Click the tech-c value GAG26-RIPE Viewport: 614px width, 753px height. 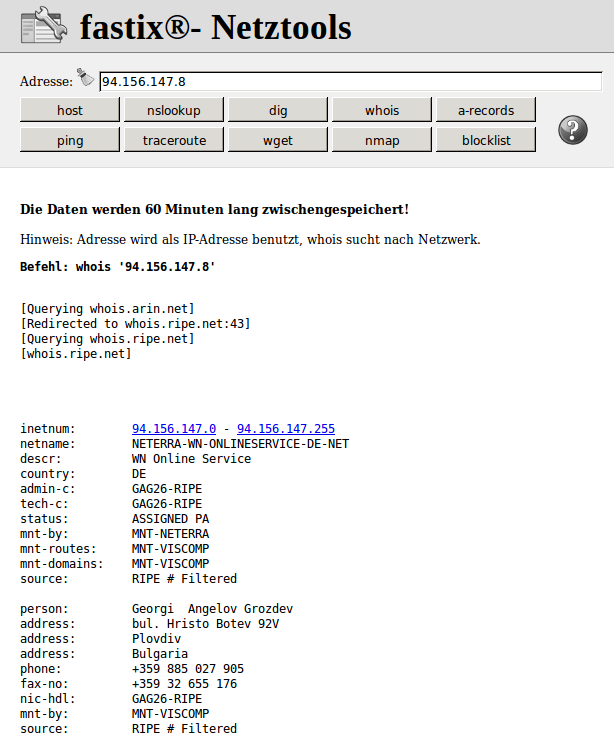[167, 503]
